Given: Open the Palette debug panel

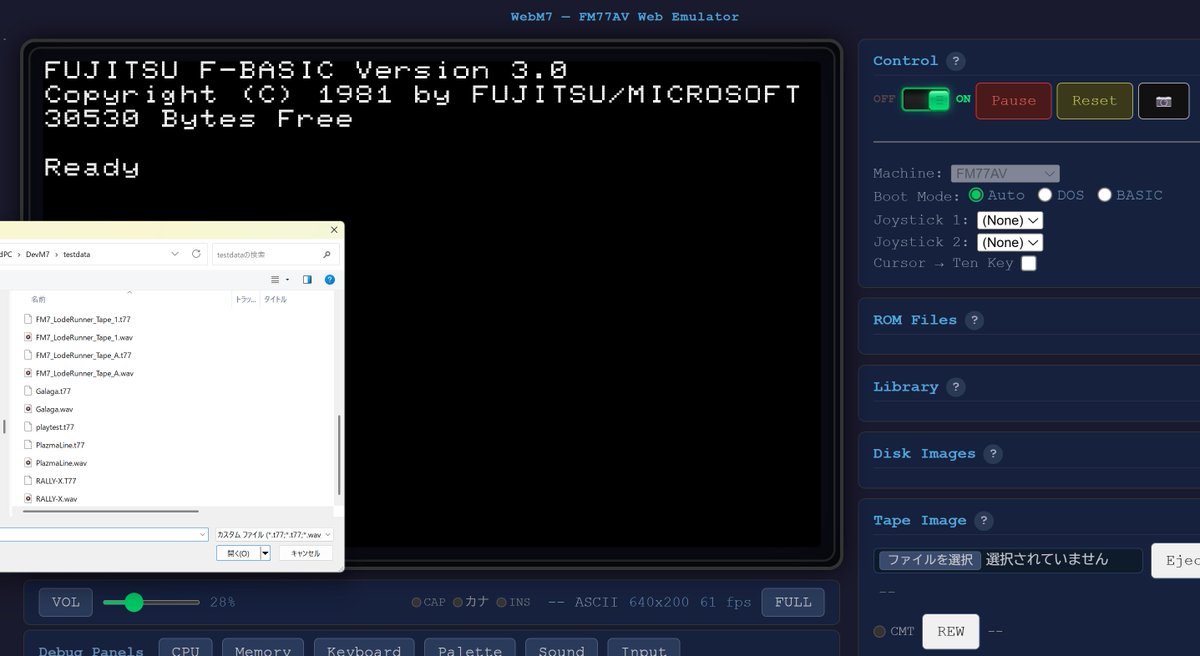Looking at the screenshot, I should 470,647.
